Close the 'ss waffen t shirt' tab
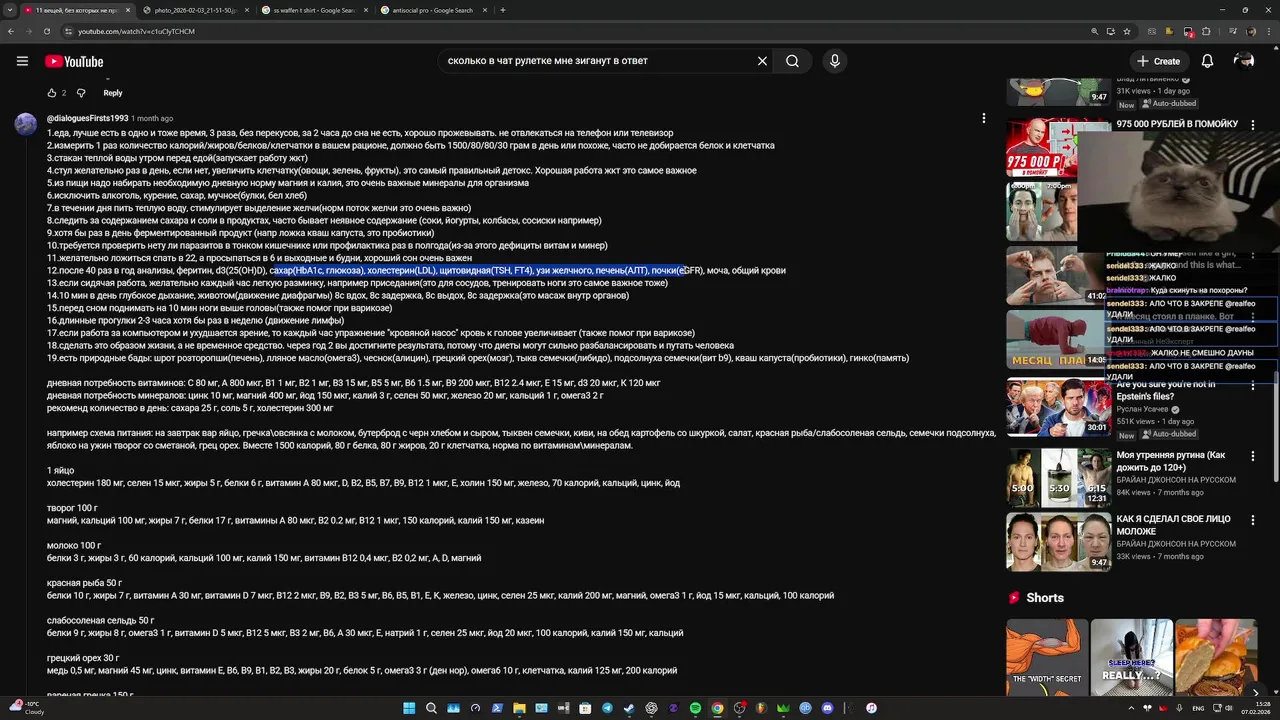Image resolution: width=1280 pixels, height=720 pixels. point(364,10)
